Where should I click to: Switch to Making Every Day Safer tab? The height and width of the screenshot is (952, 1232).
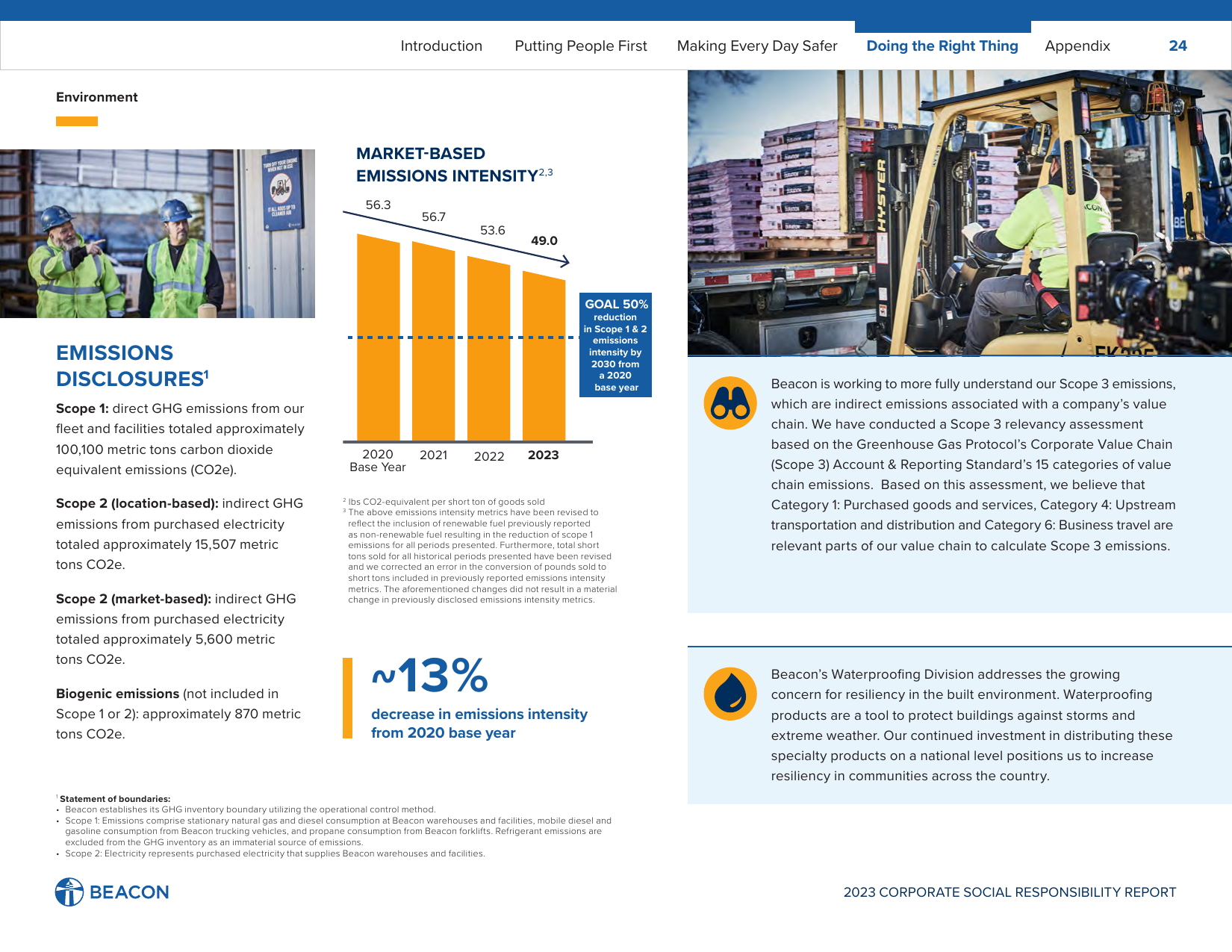click(x=757, y=46)
